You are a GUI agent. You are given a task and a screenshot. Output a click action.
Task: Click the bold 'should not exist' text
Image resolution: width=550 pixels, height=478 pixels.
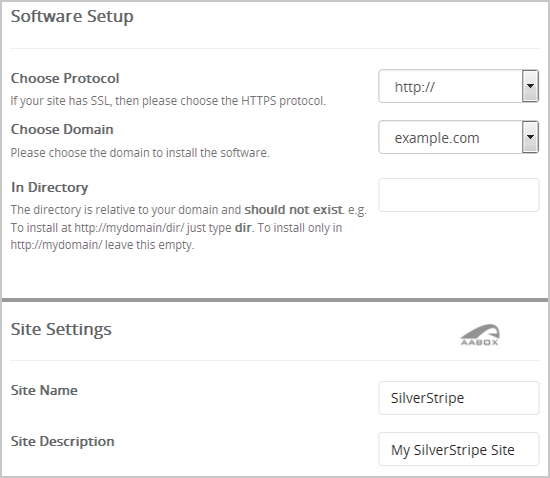293,210
